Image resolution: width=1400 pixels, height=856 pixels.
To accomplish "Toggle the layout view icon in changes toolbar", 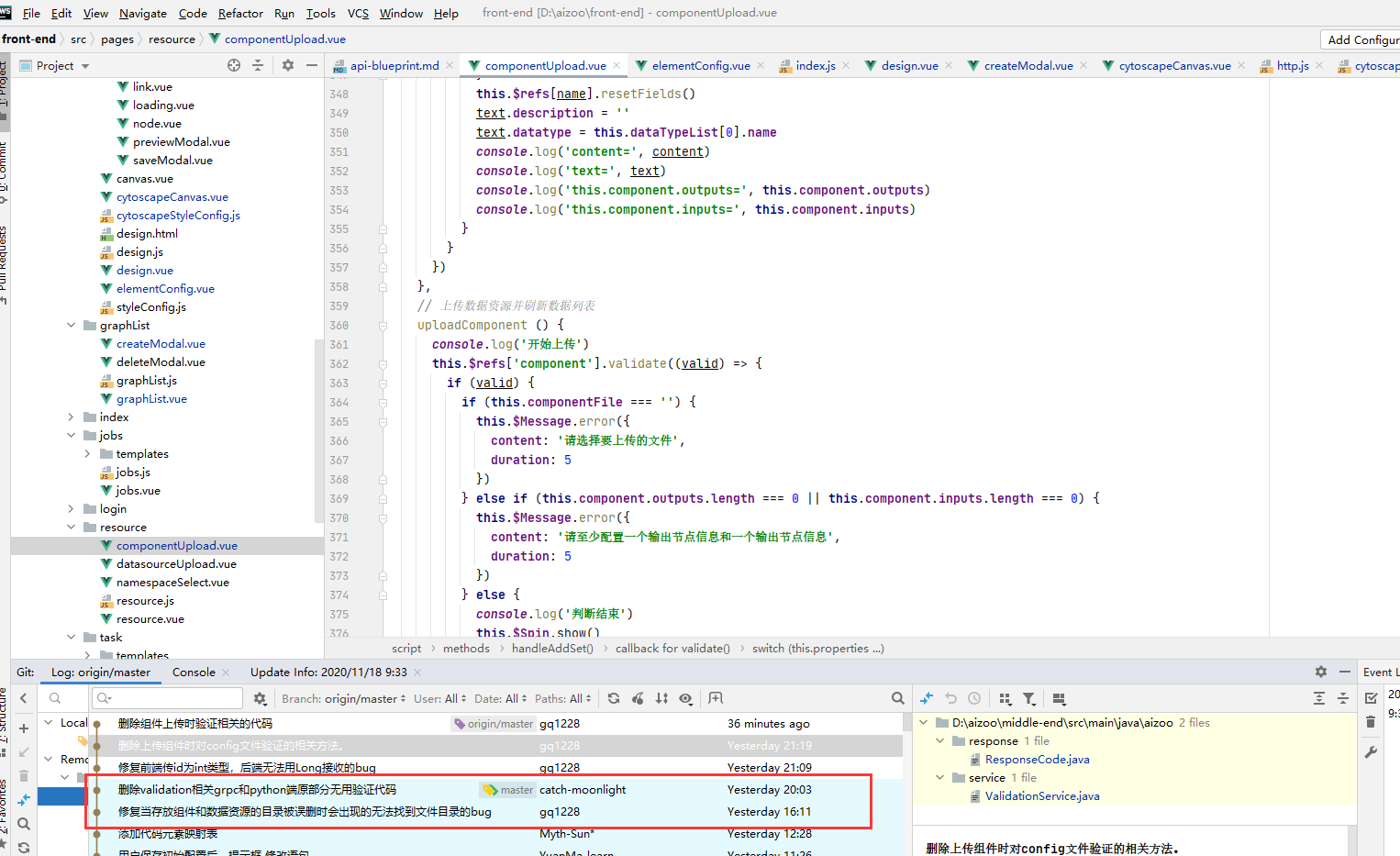I will point(1059,698).
